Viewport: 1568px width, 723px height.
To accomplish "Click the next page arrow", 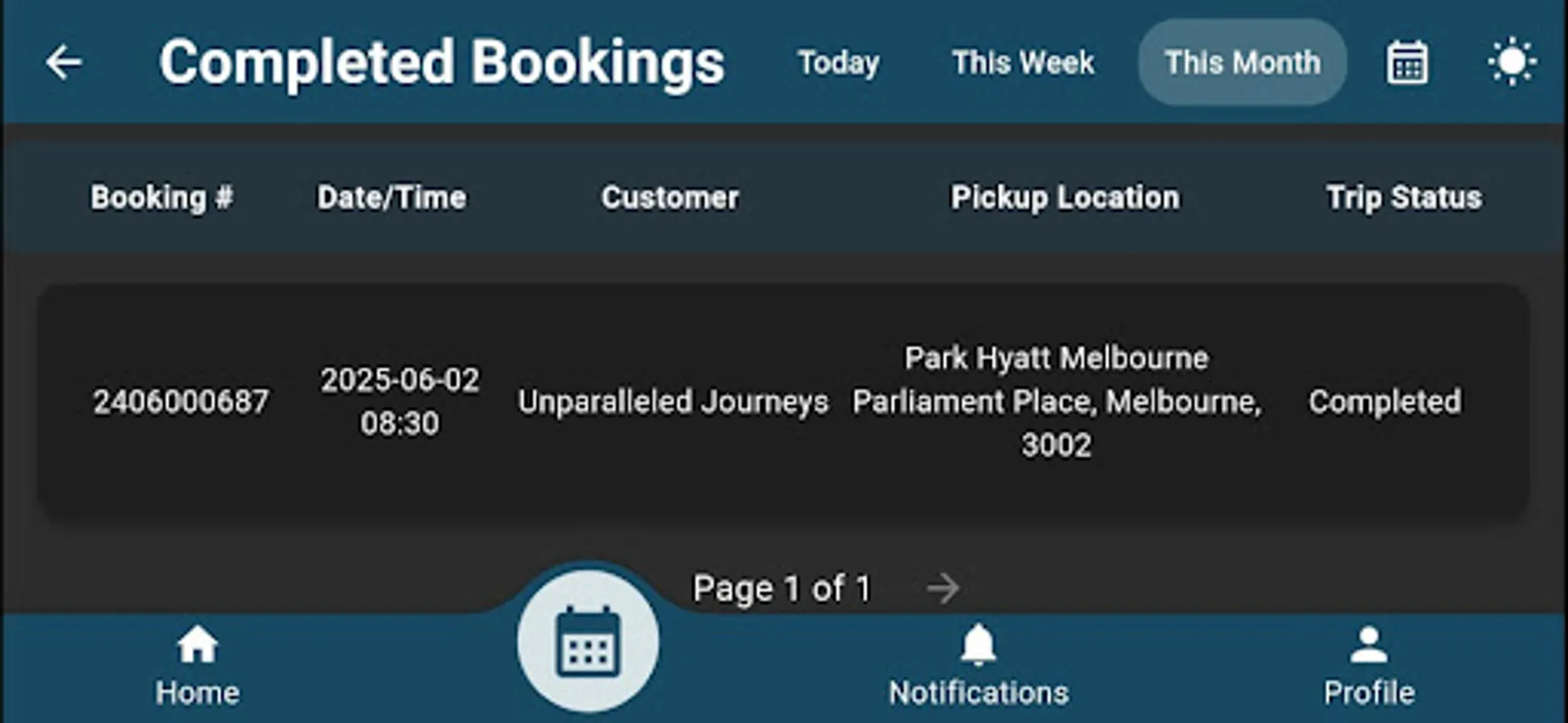I will click(x=943, y=588).
